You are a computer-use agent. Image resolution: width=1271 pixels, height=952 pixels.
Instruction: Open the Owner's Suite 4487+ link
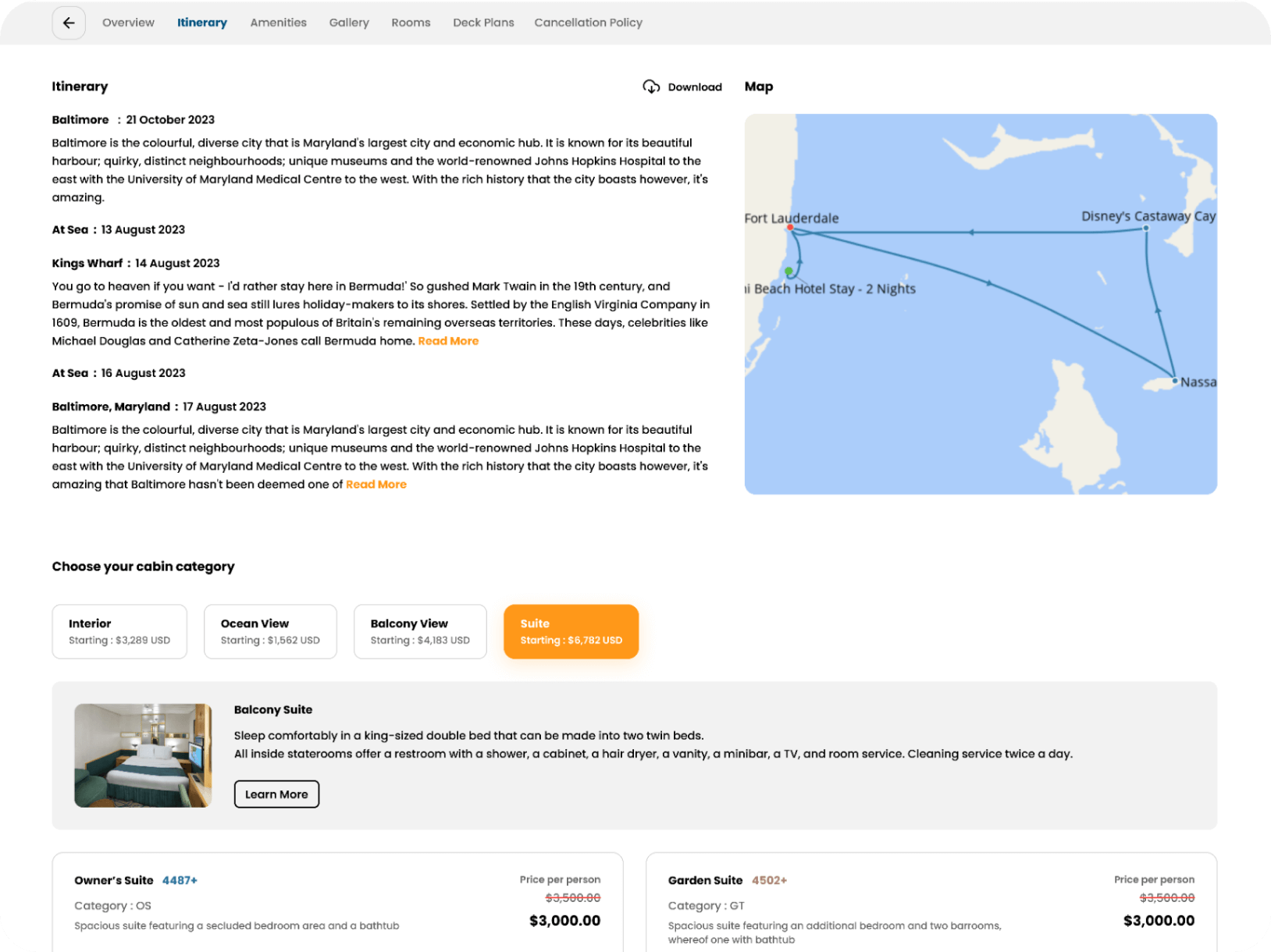coord(180,880)
